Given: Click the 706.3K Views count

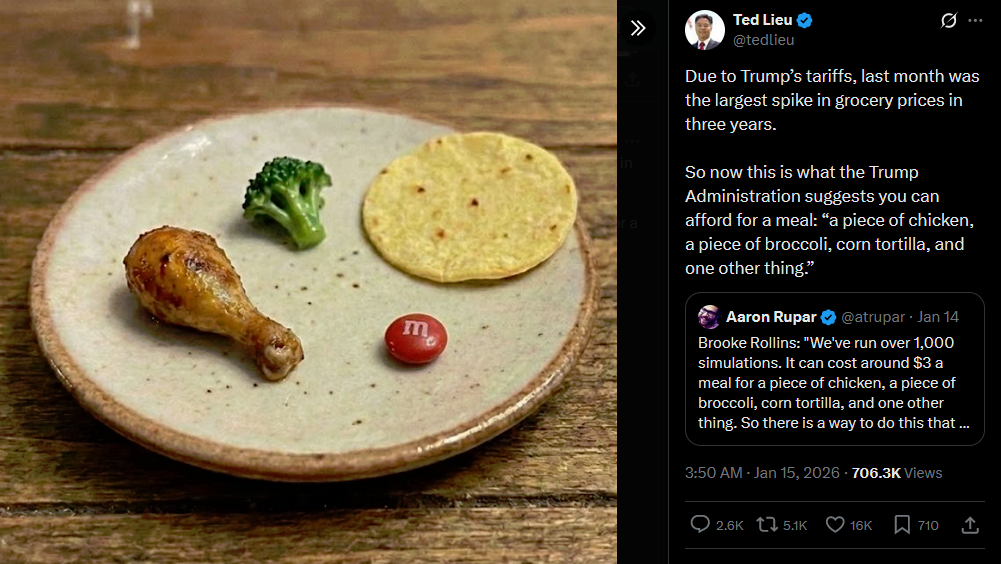Looking at the screenshot, I should pyautogui.click(x=896, y=473).
